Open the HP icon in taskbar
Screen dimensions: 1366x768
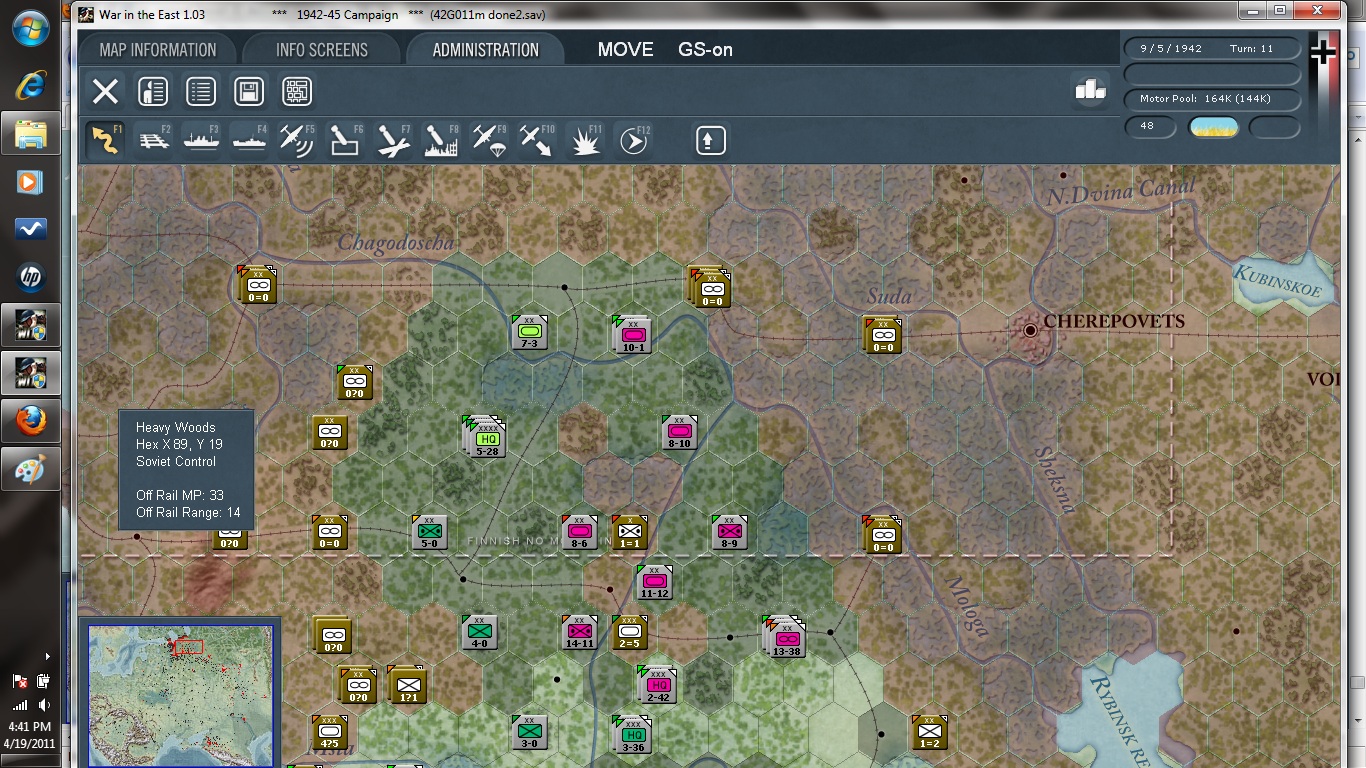[x=31, y=278]
